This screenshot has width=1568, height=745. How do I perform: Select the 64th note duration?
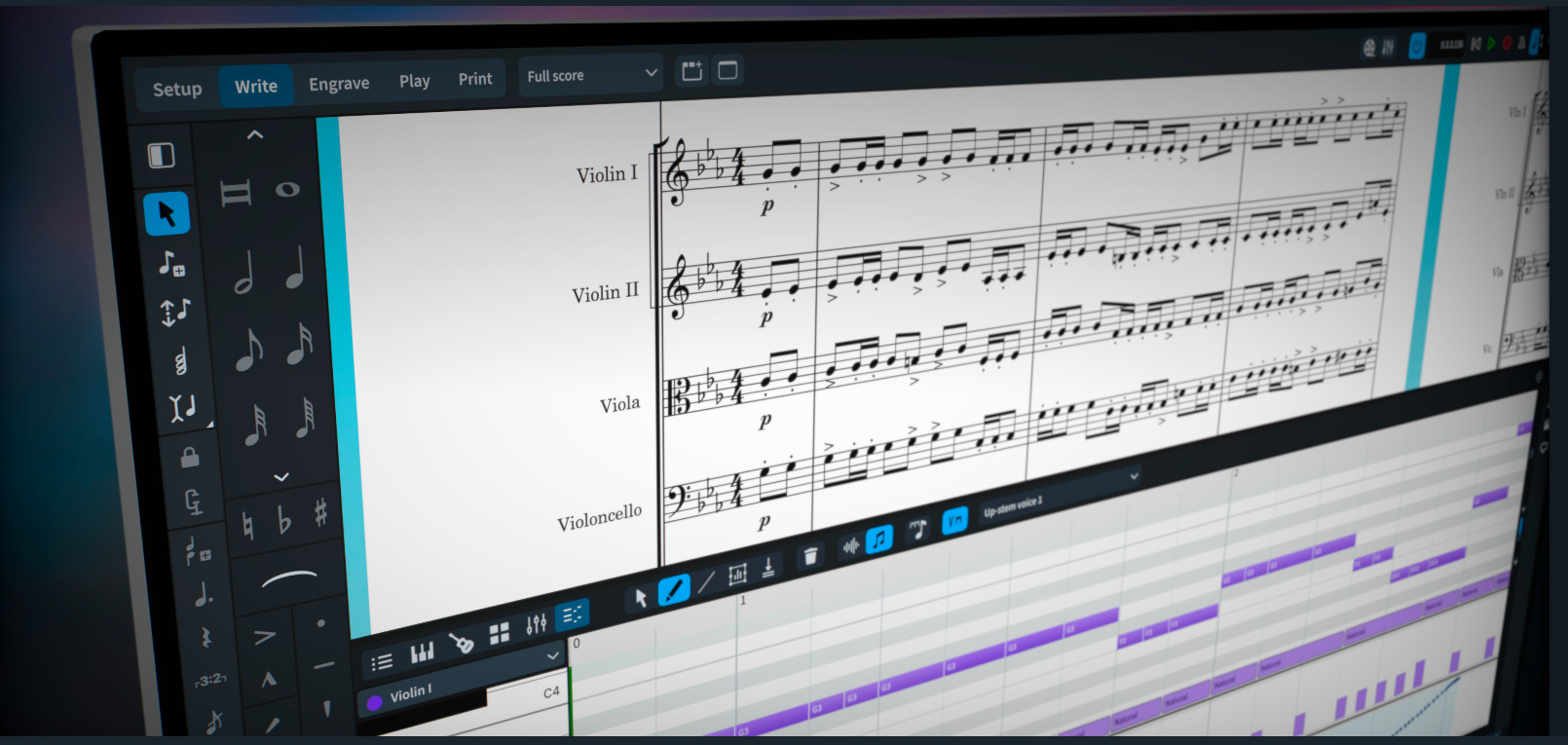[307, 419]
